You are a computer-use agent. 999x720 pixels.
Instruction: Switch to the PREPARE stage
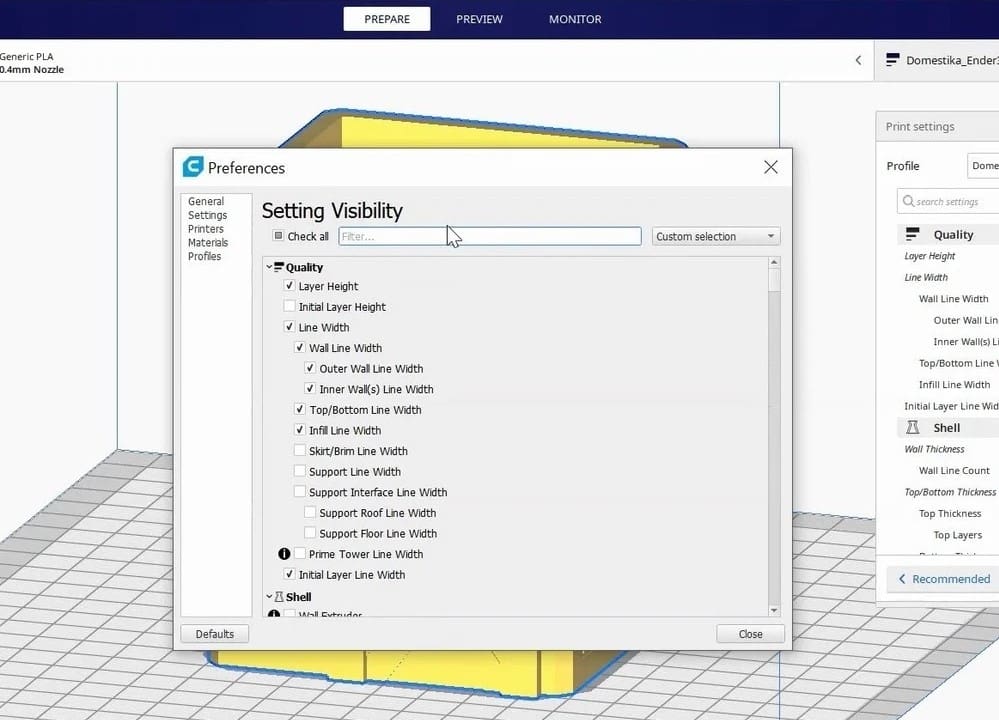pyautogui.click(x=387, y=19)
